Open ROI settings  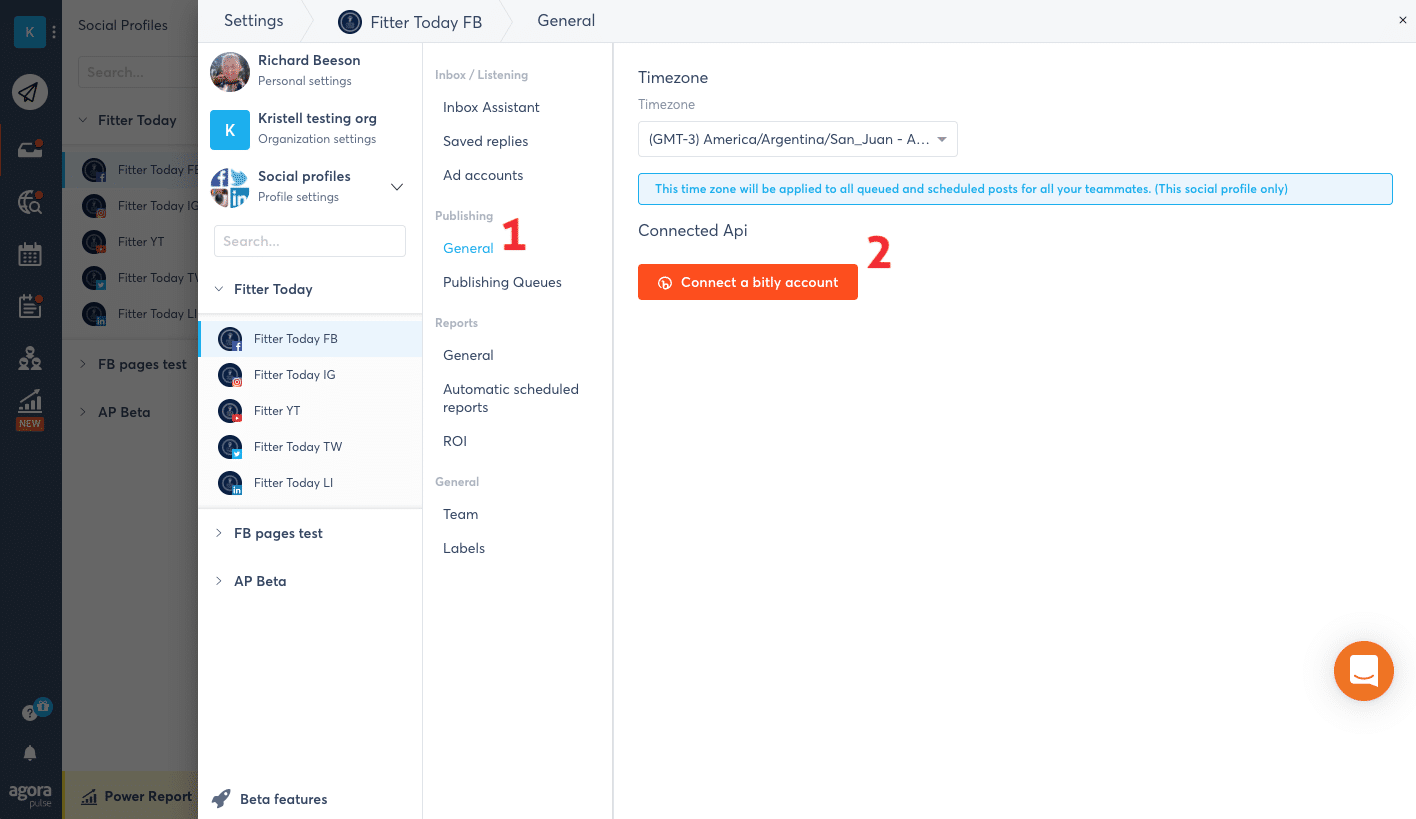pos(455,441)
